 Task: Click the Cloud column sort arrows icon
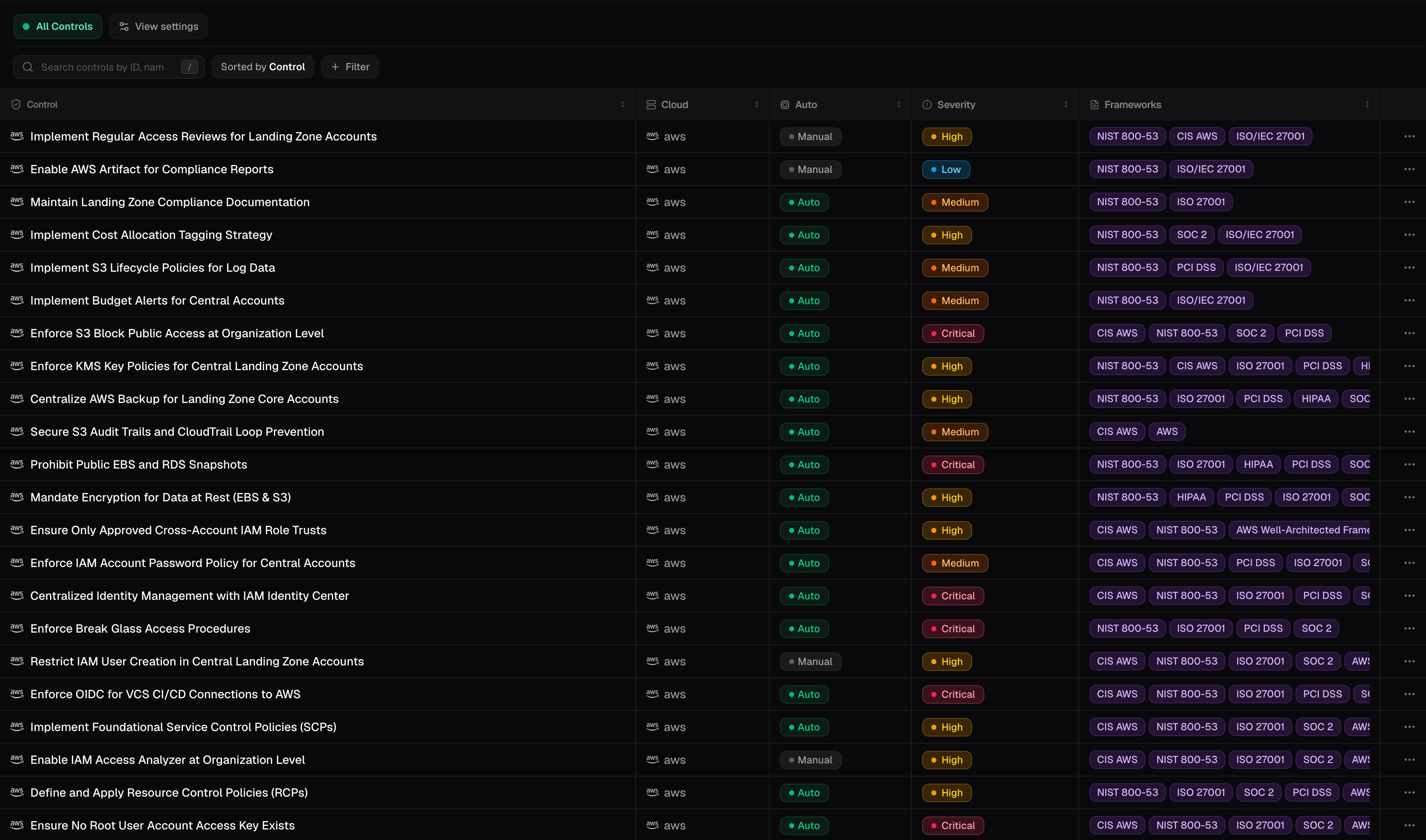757,105
